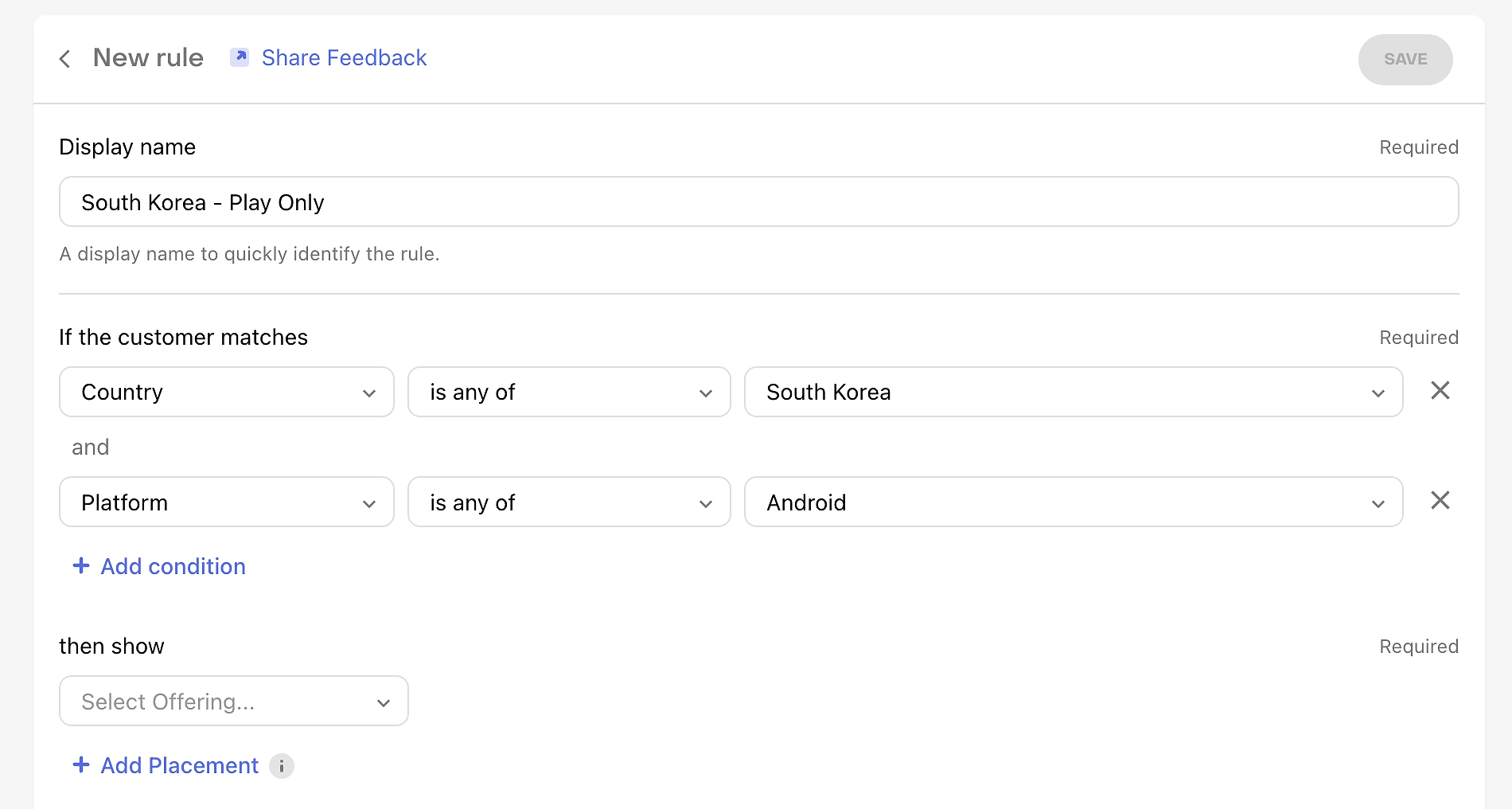The width and height of the screenshot is (1512, 809).
Task: Click the display name helper text
Action: point(249,254)
